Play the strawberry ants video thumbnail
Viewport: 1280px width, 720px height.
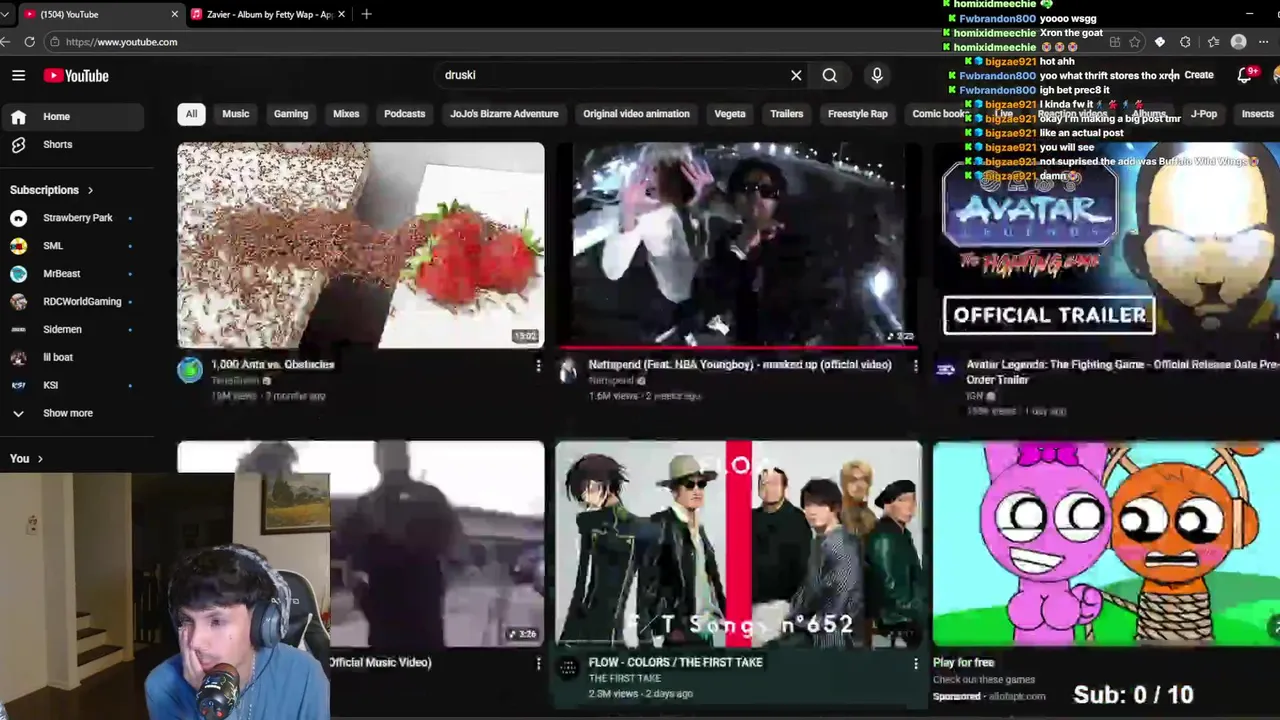click(x=361, y=245)
